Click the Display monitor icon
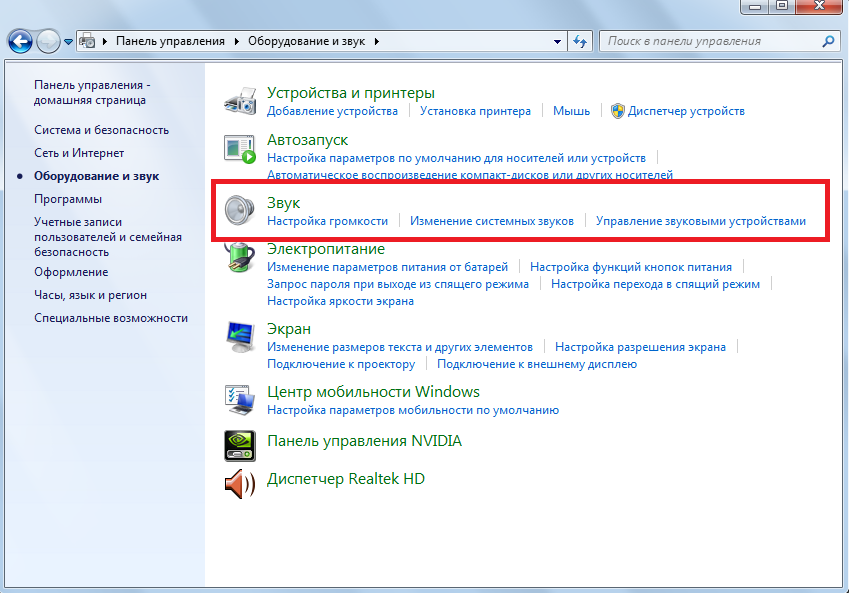849x593 pixels. point(240,337)
